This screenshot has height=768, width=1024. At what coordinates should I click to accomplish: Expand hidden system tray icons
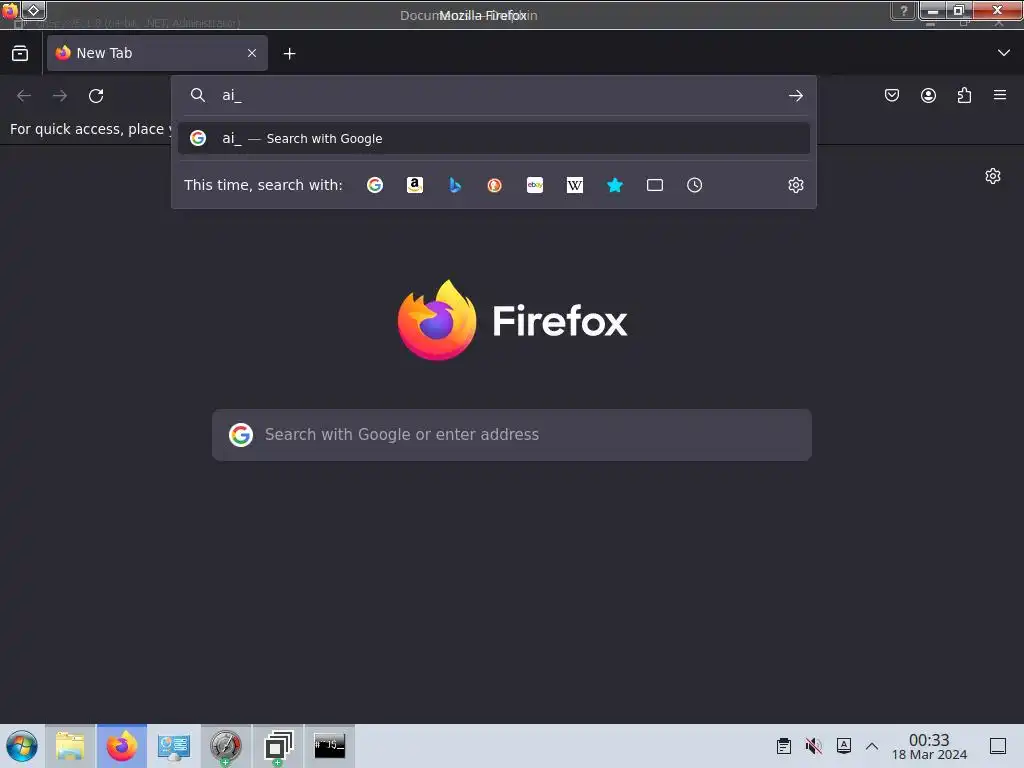click(x=872, y=746)
